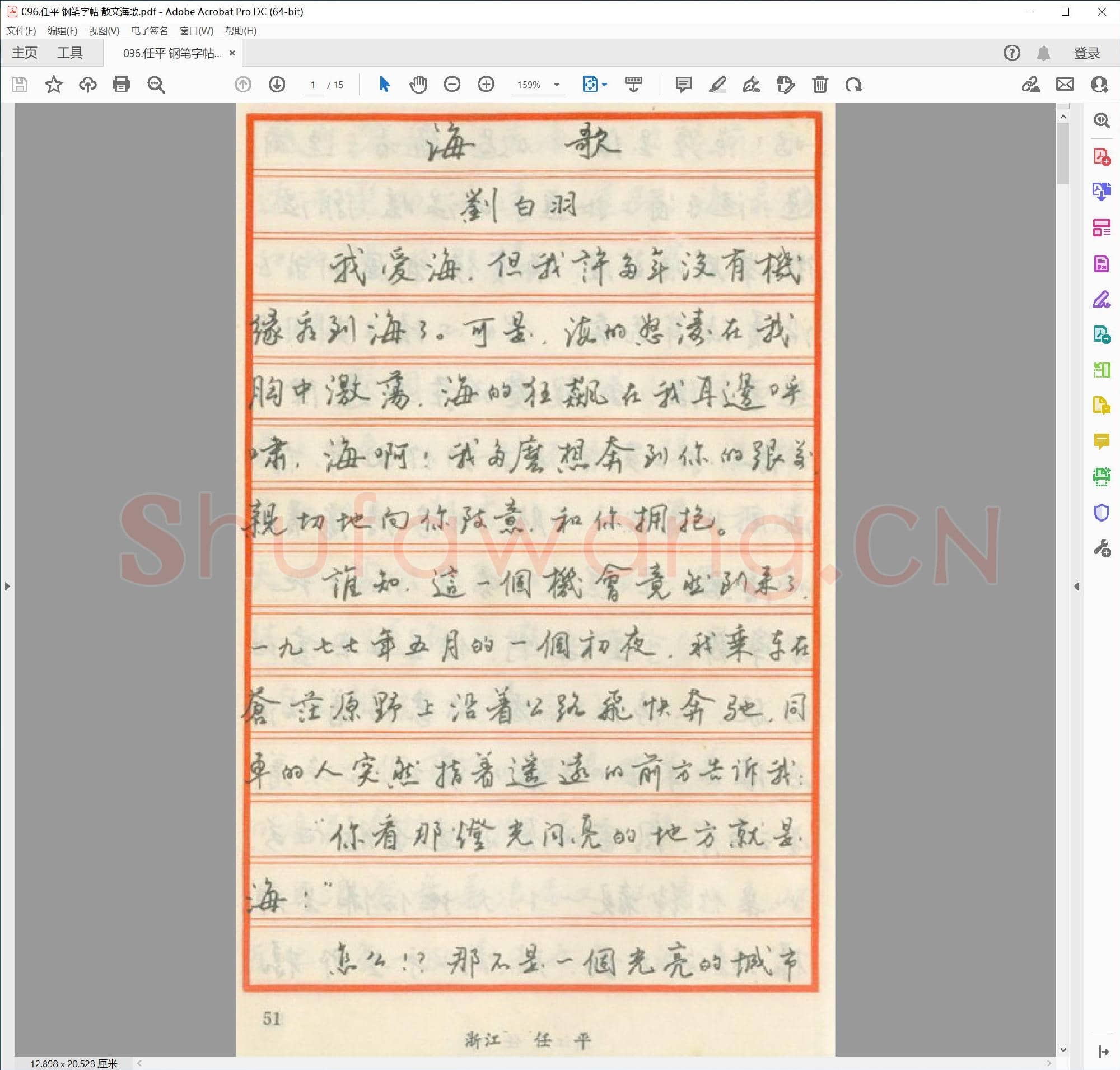Select the Hand tool for panning
The height and width of the screenshot is (1070, 1120).
pyautogui.click(x=419, y=85)
